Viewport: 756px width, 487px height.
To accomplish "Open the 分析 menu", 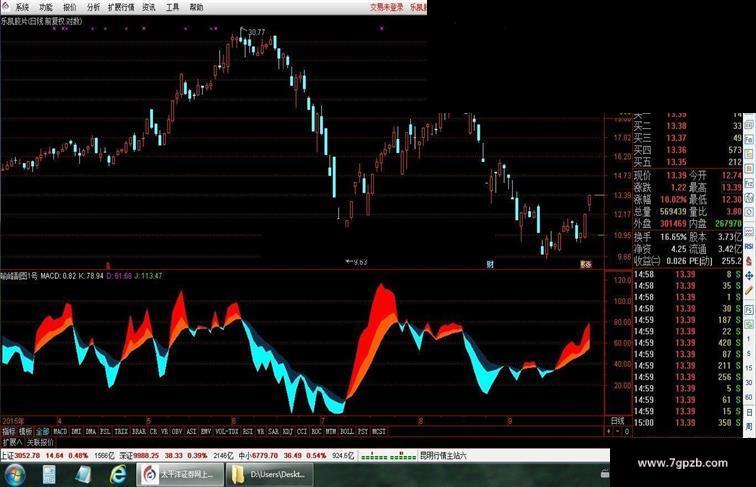I will (x=94, y=7).
